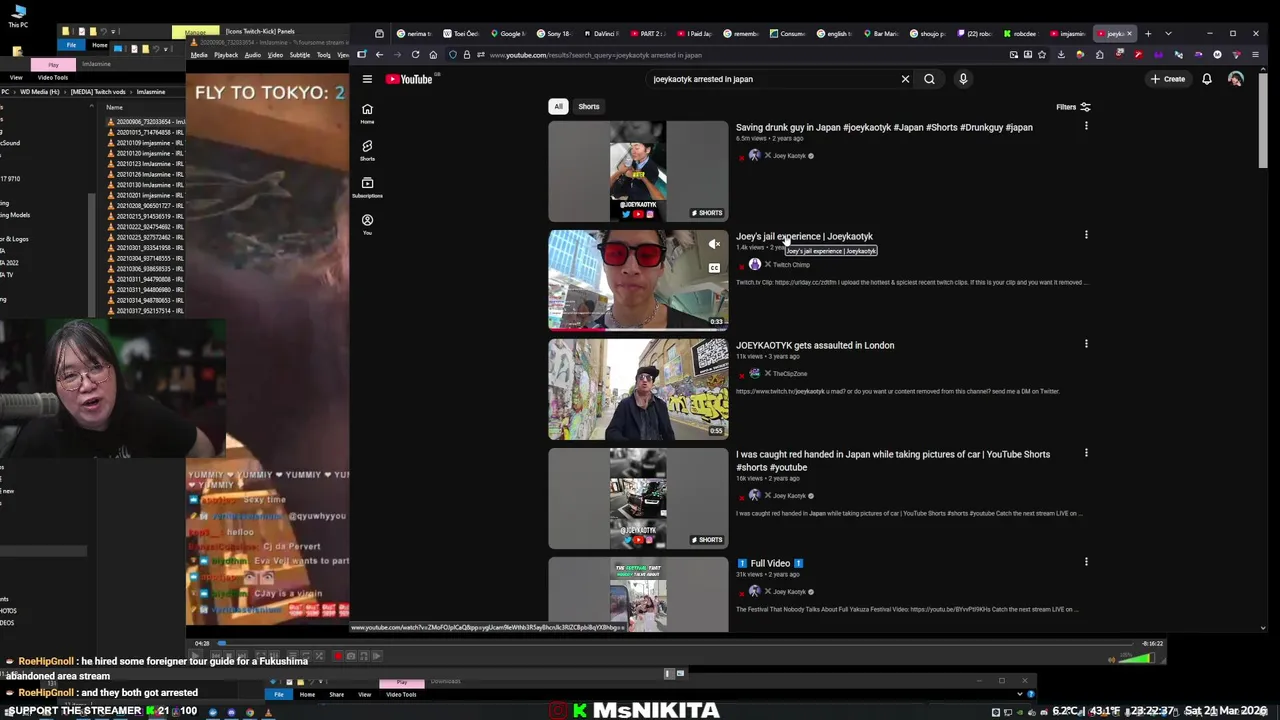Open browser application menu
Image resolution: width=1280 pixels, height=720 pixels.
click(x=1256, y=55)
